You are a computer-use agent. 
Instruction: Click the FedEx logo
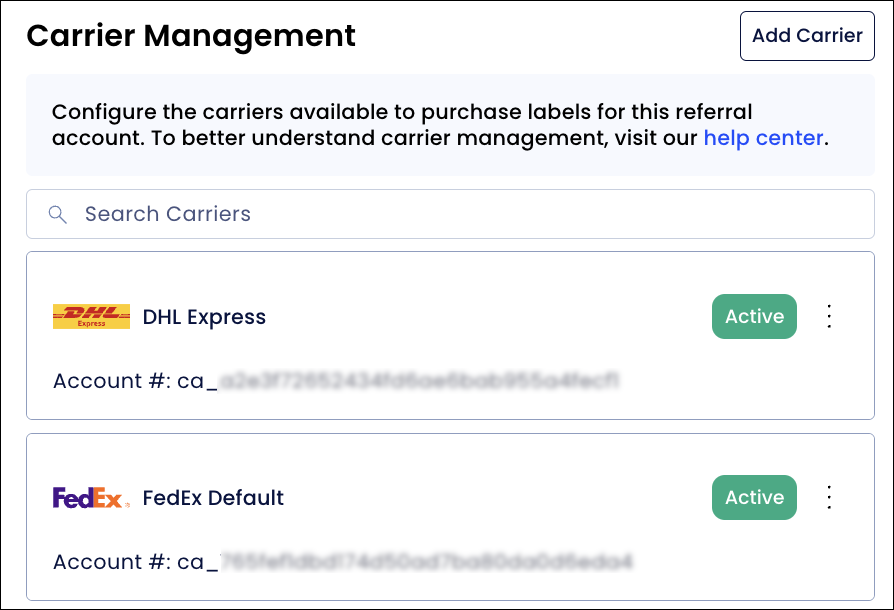tap(91, 498)
